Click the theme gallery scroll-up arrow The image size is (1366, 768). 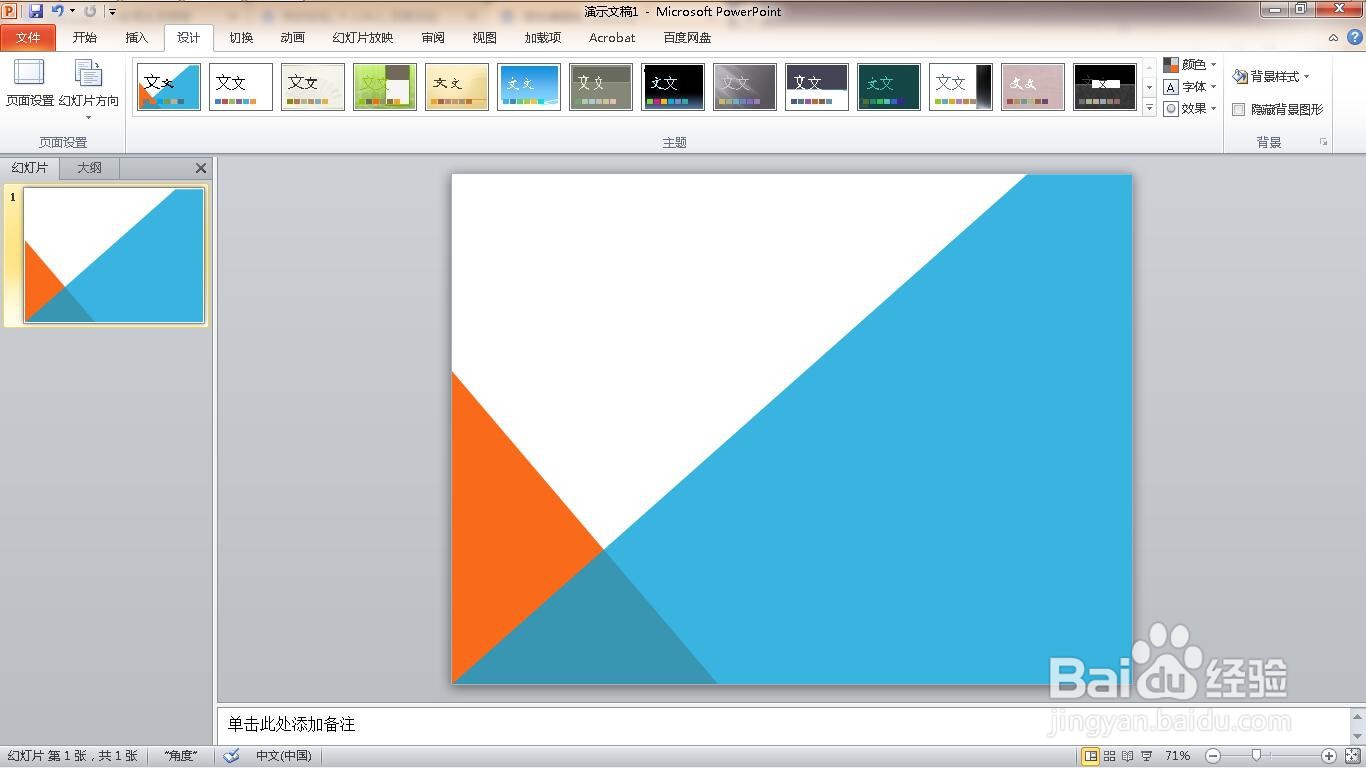(x=1149, y=68)
